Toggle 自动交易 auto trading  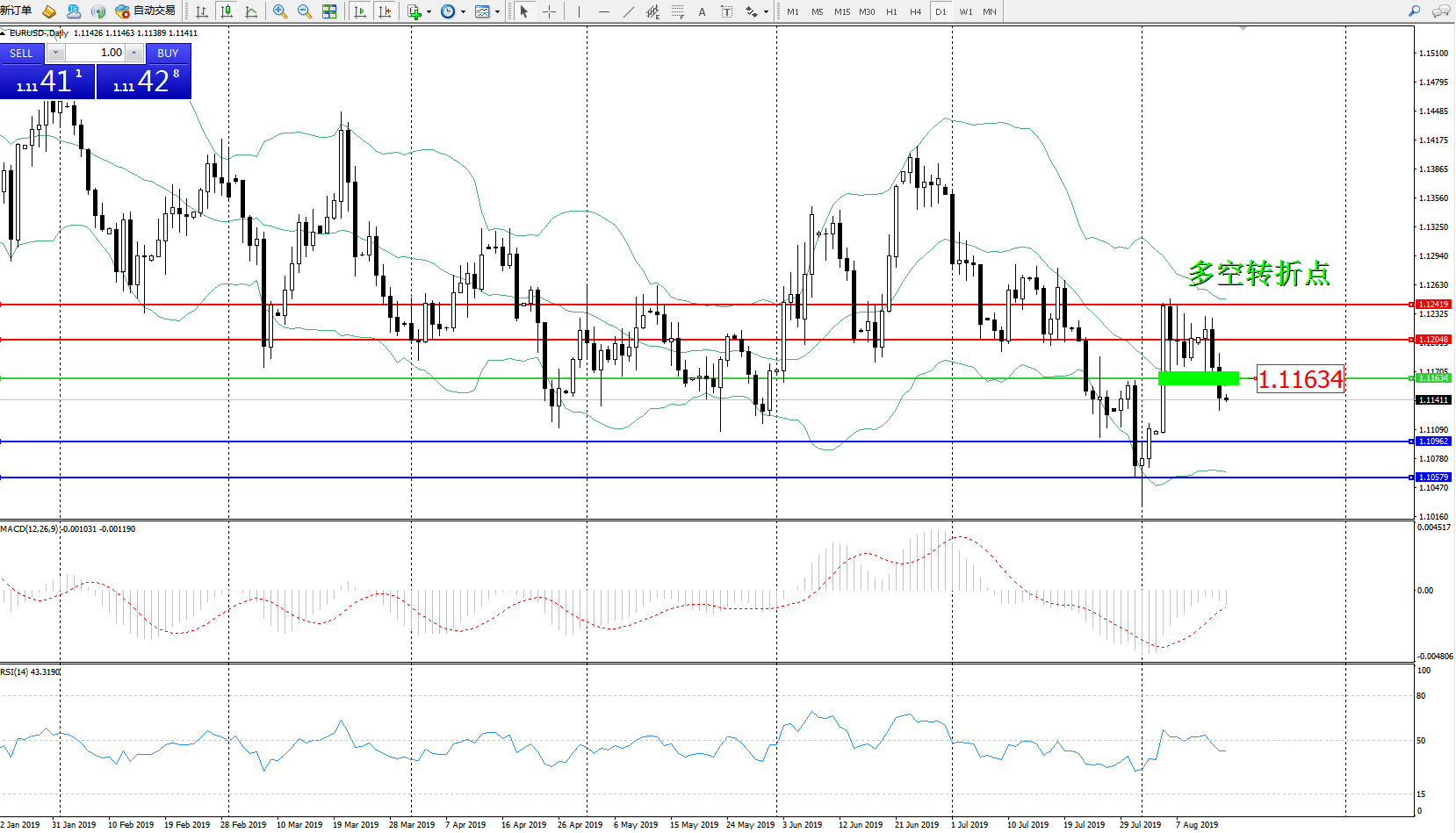click(146, 11)
